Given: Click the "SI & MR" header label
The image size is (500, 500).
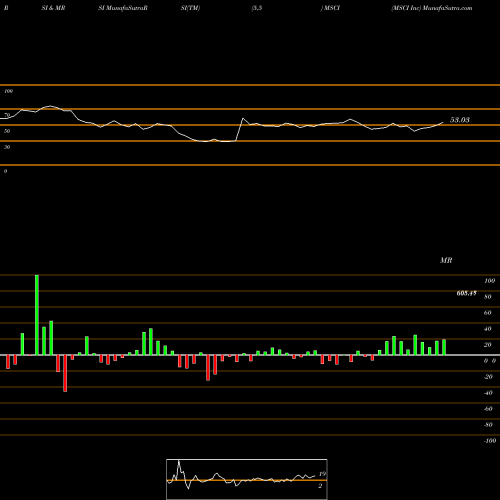Looking at the screenshot, I should [53, 8].
